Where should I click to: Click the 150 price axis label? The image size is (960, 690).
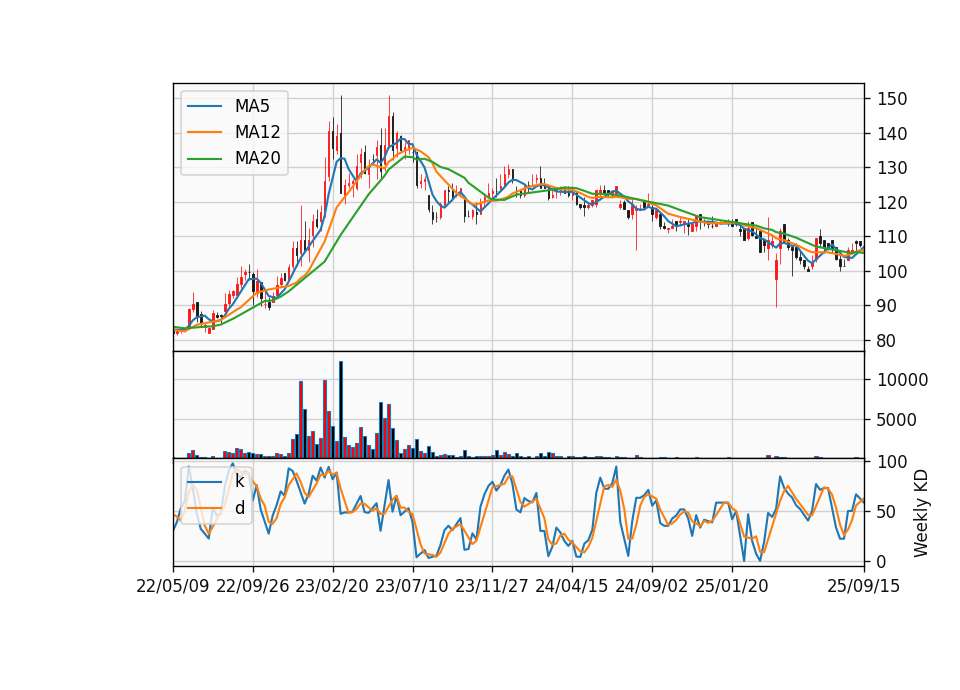coord(892,99)
